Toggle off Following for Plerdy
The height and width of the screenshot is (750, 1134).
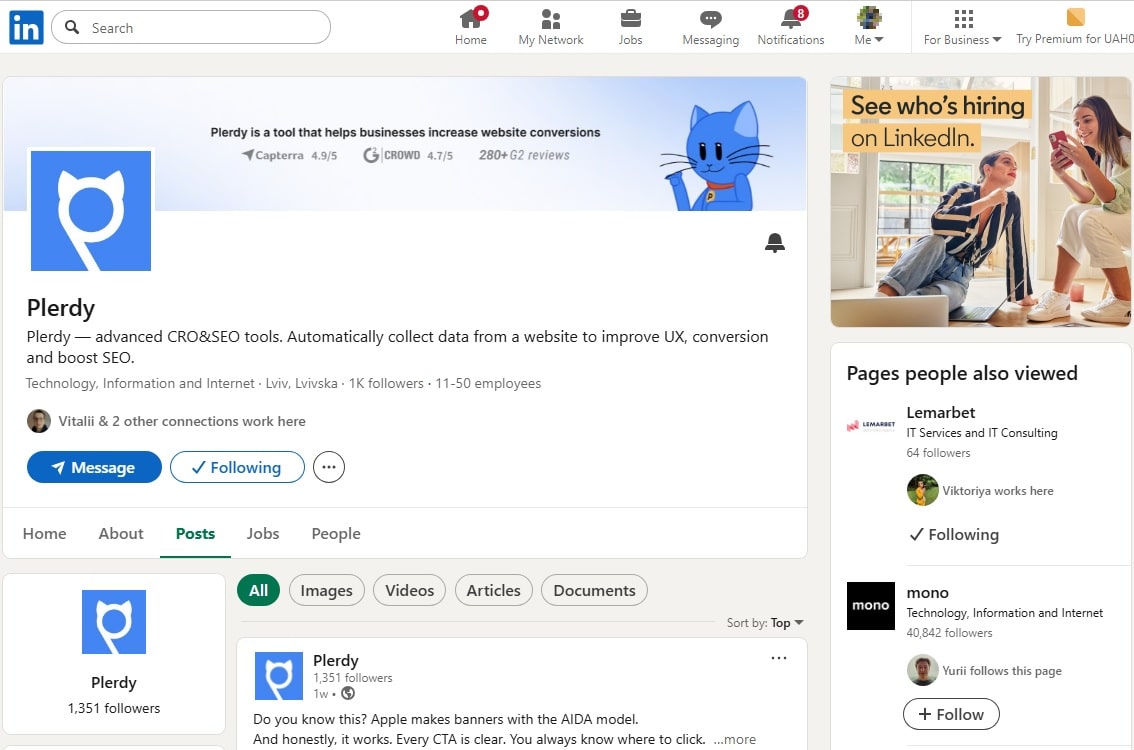[x=237, y=466]
